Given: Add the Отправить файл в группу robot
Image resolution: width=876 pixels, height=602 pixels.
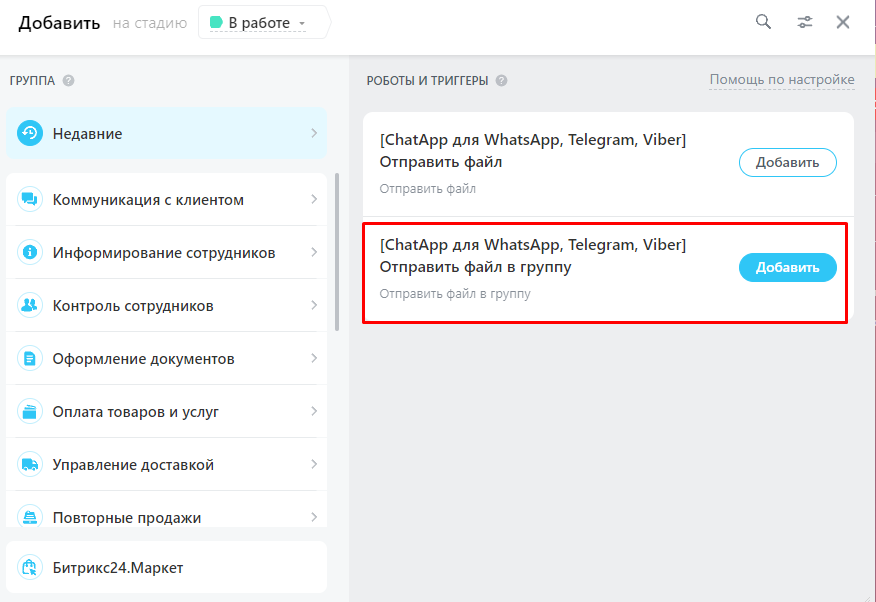Looking at the screenshot, I should pyautogui.click(x=787, y=267).
